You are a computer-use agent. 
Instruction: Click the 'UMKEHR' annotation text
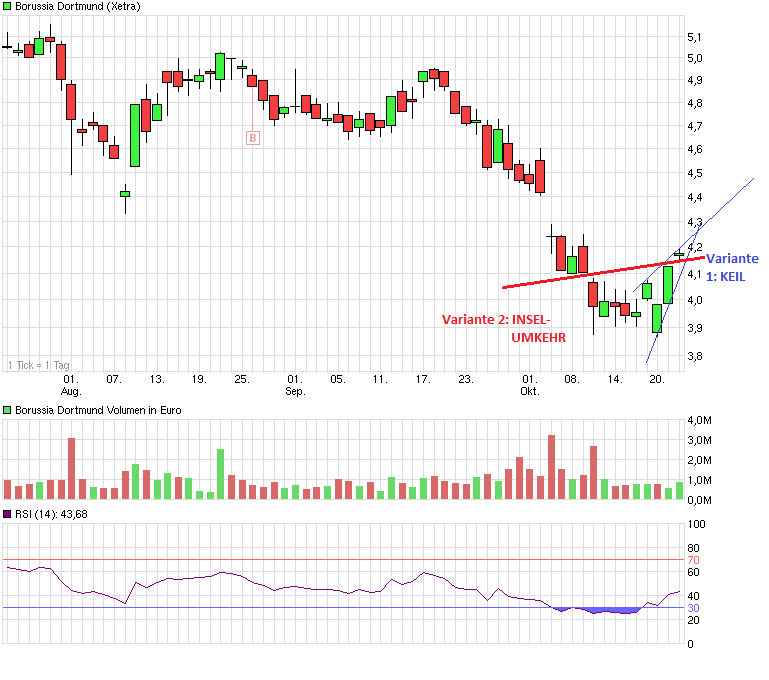pyautogui.click(x=538, y=337)
